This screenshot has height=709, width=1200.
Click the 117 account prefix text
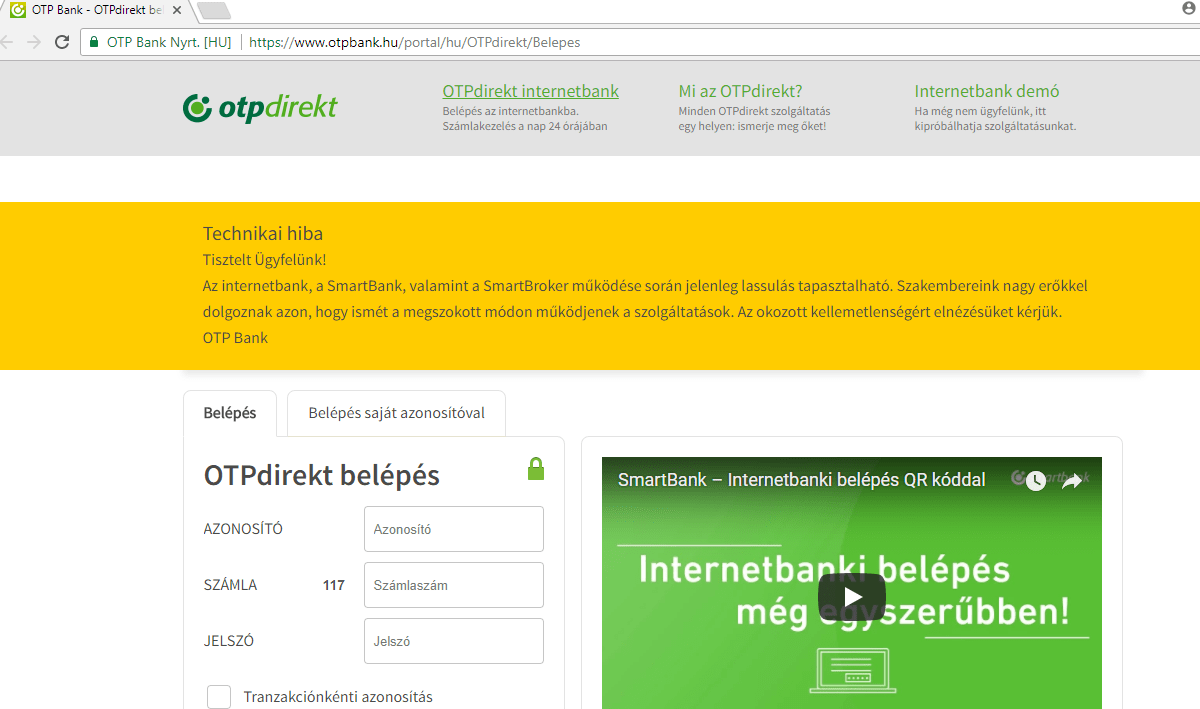(x=334, y=585)
